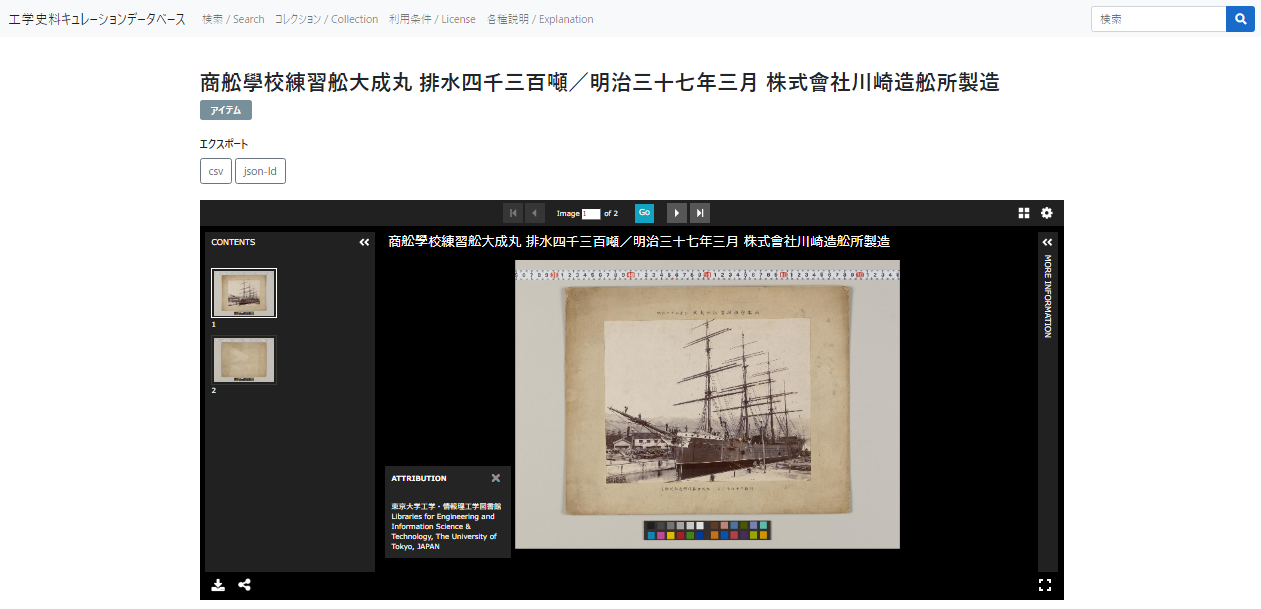
Task: Expand the More Information panel
Action: (x=1047, y=242)
